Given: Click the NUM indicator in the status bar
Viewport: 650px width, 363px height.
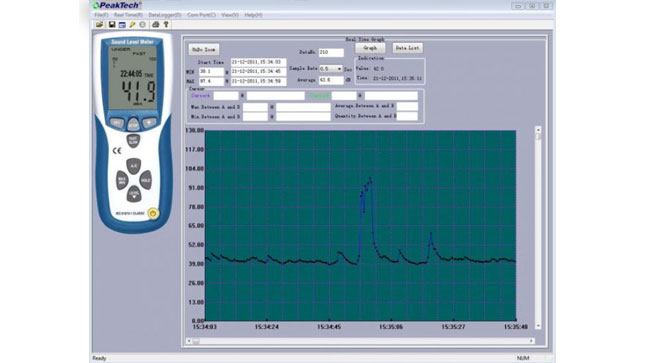Looking at the screenshot, I should coord(523,358).
